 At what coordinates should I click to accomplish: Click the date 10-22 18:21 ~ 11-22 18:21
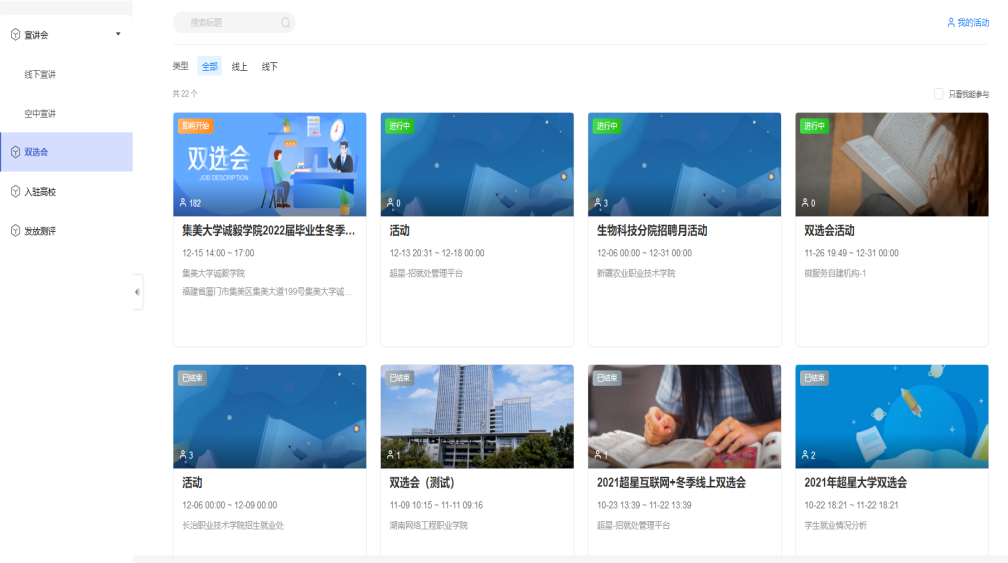coord(851,505)
